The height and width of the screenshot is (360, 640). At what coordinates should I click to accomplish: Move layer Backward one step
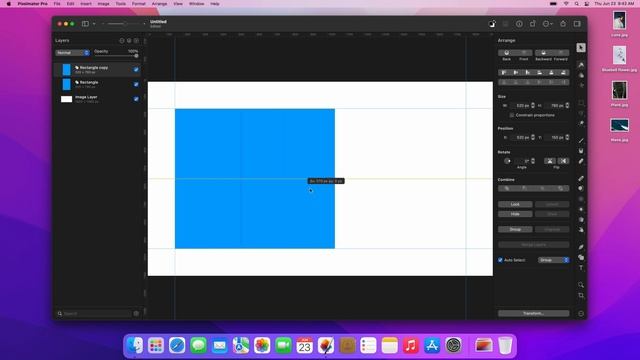543,53
